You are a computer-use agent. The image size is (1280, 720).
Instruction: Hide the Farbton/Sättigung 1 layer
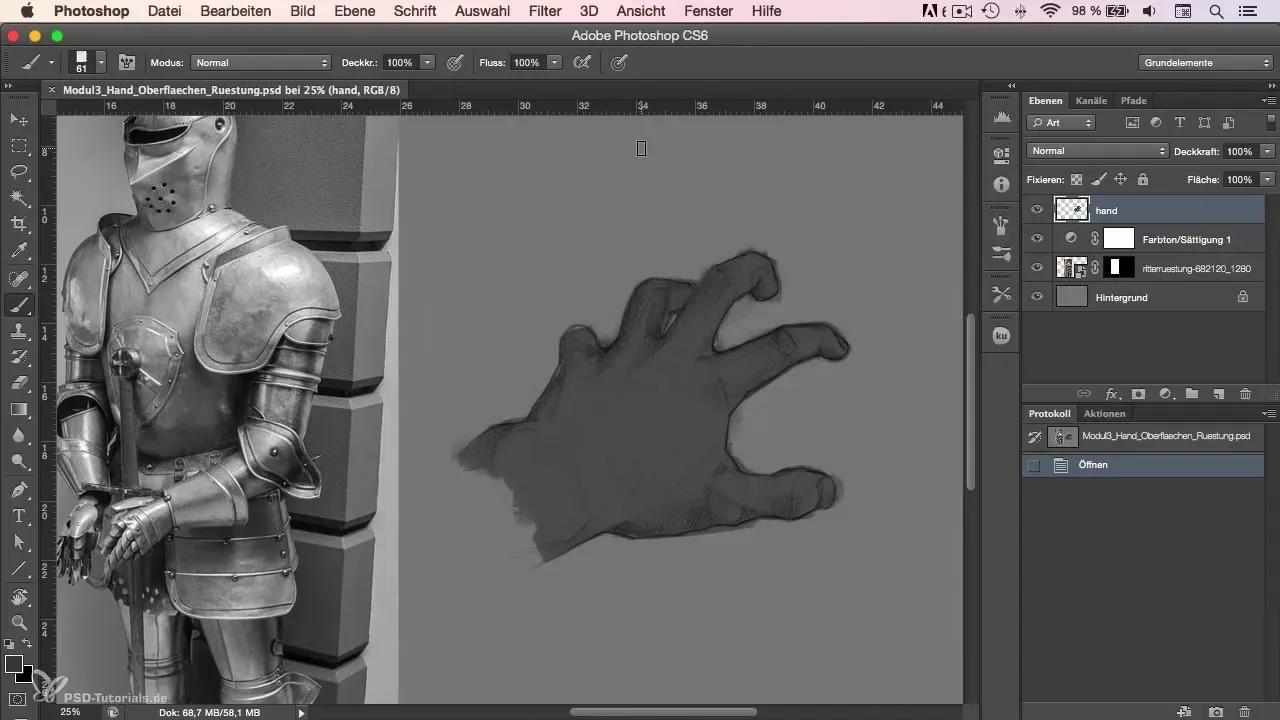pyautogui.click(x=1037, y=239)
